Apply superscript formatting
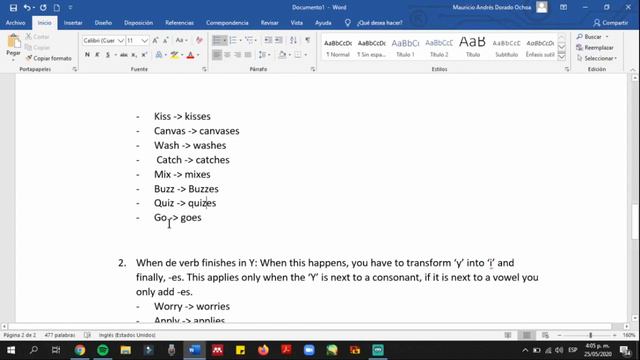 [x=144, y=55]
